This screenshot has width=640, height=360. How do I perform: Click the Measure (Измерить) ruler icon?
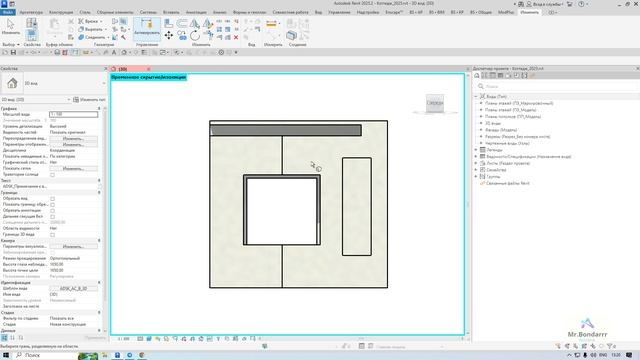(271, 24)
